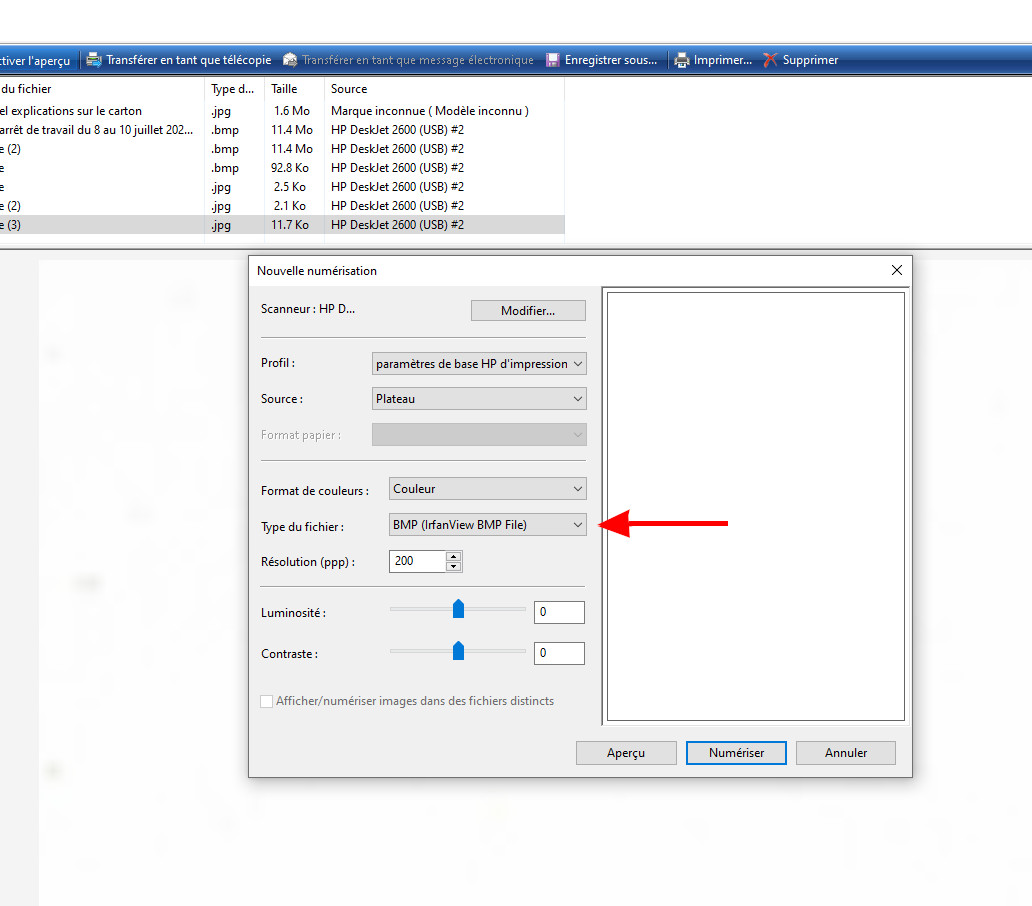
Task: Check Afficher/numériser images dans des fichiers distincts
Action: tap(267, 701)
